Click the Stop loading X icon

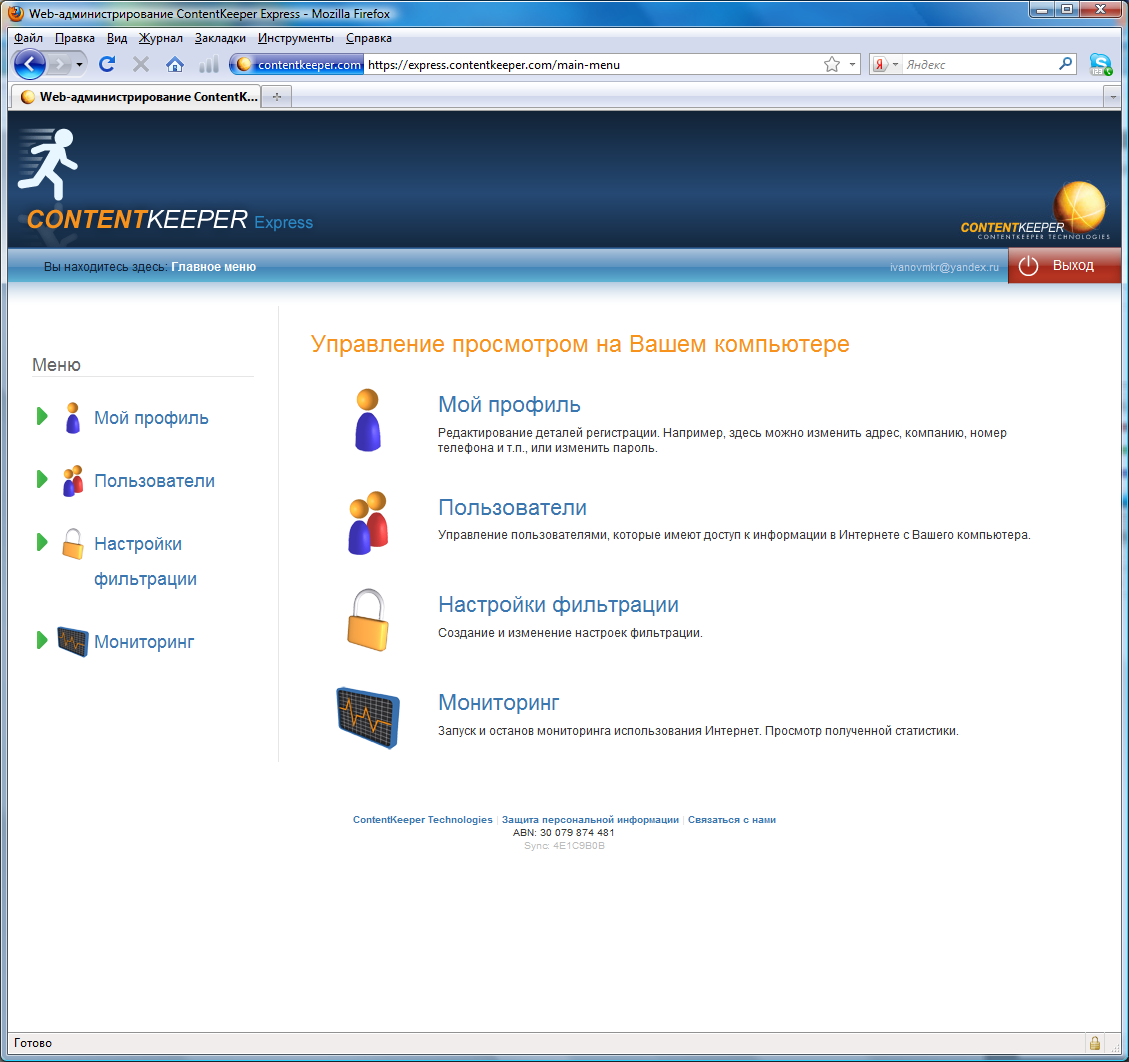coord(141,65)
